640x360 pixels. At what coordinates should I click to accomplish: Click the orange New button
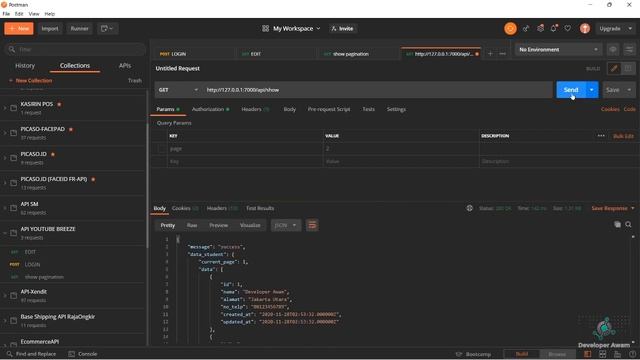[19, 29]
